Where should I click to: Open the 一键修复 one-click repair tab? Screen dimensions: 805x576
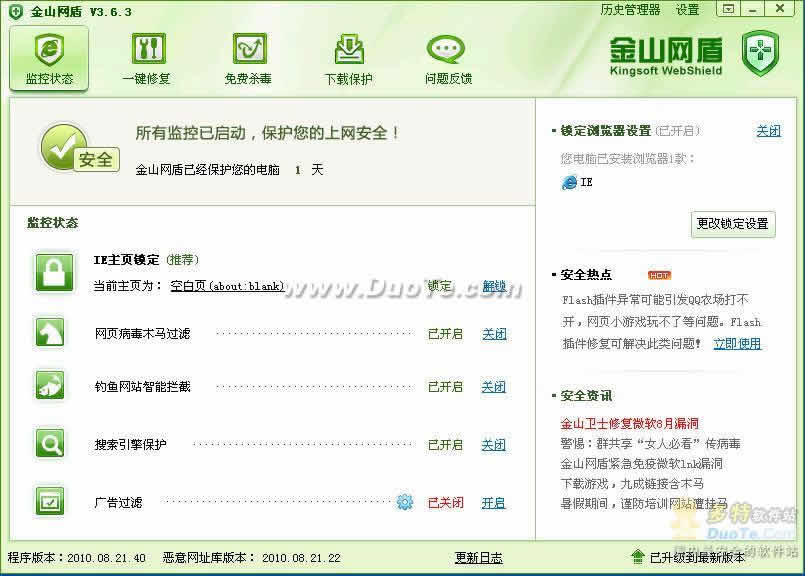click(148, 59)
